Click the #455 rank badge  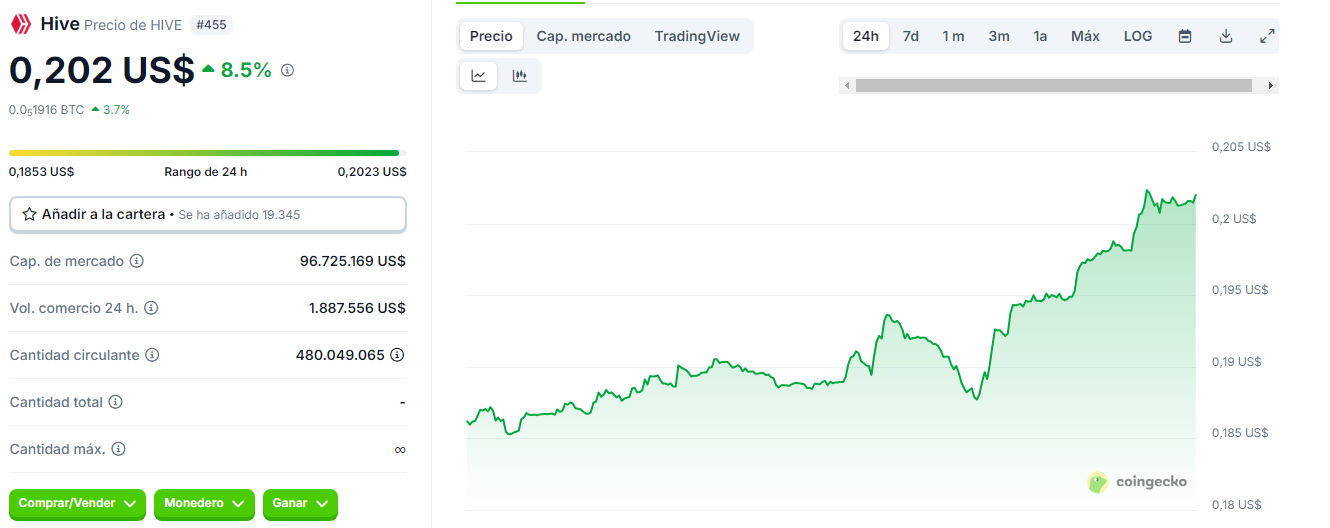(x=211, y=25)
